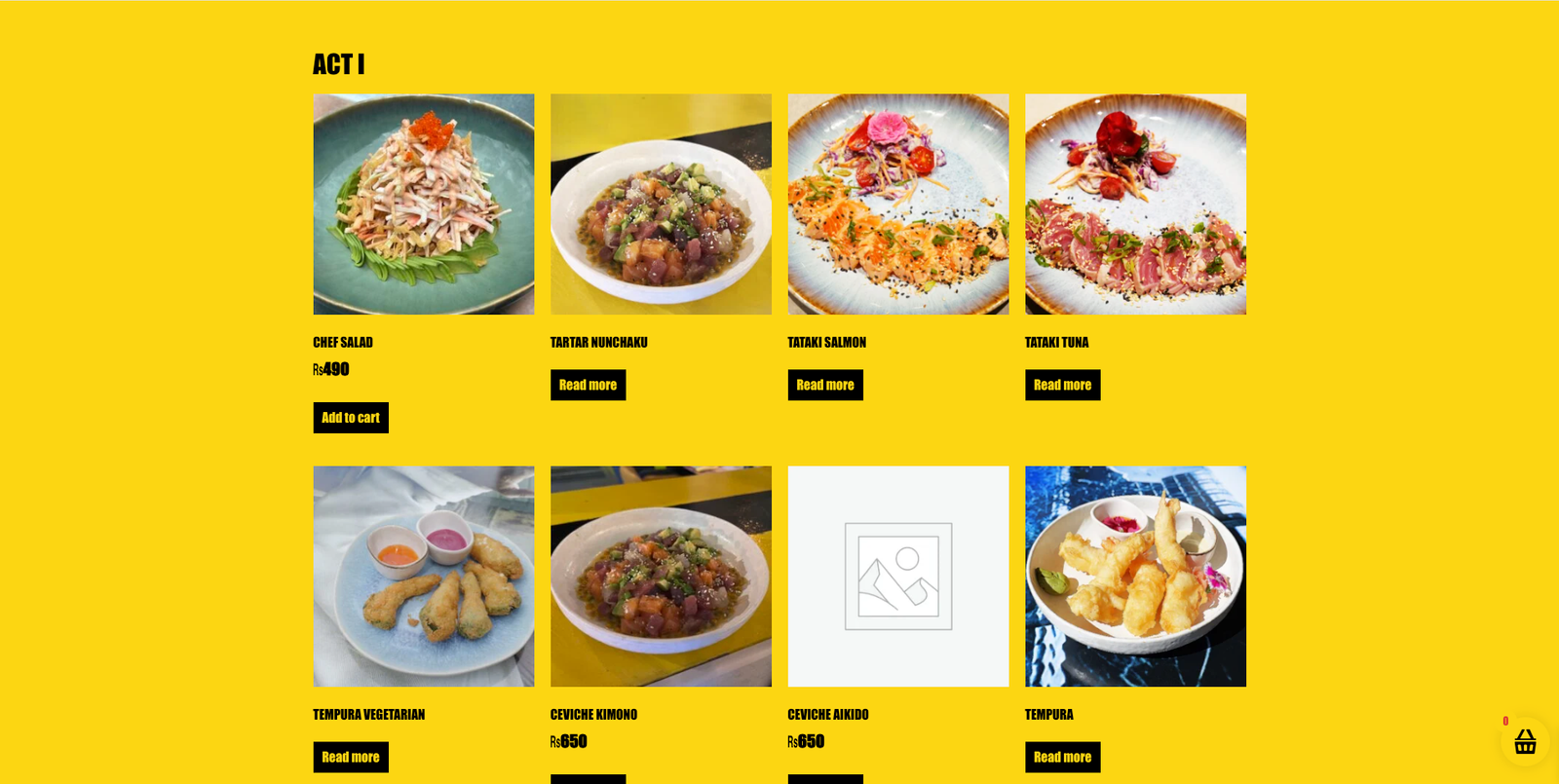The image size is (1559, 784).
Task: View the Ceviche Kimono image
Action: [x=661, y=577]
